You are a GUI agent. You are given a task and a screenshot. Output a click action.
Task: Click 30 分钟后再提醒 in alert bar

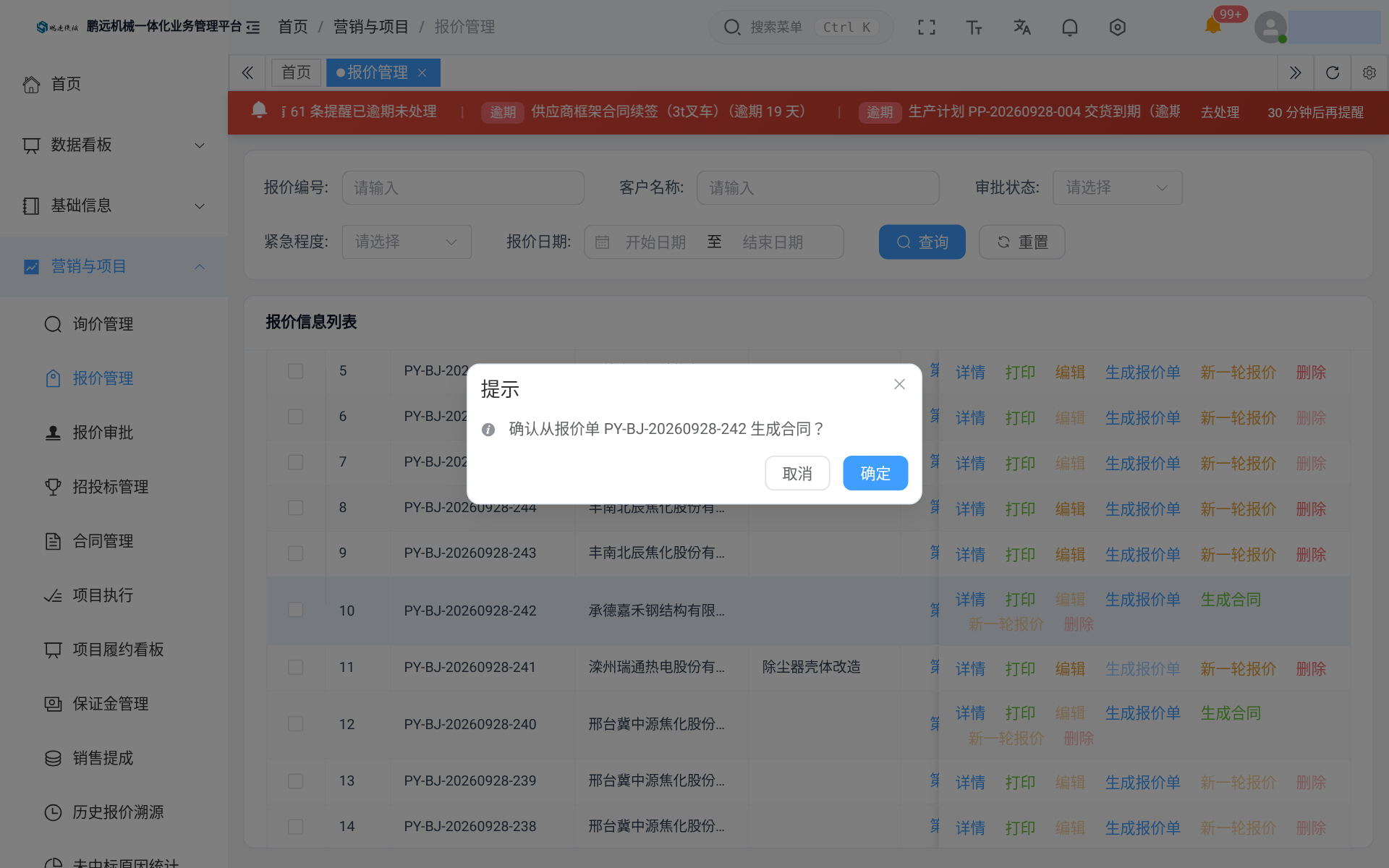coord(1315,112)
